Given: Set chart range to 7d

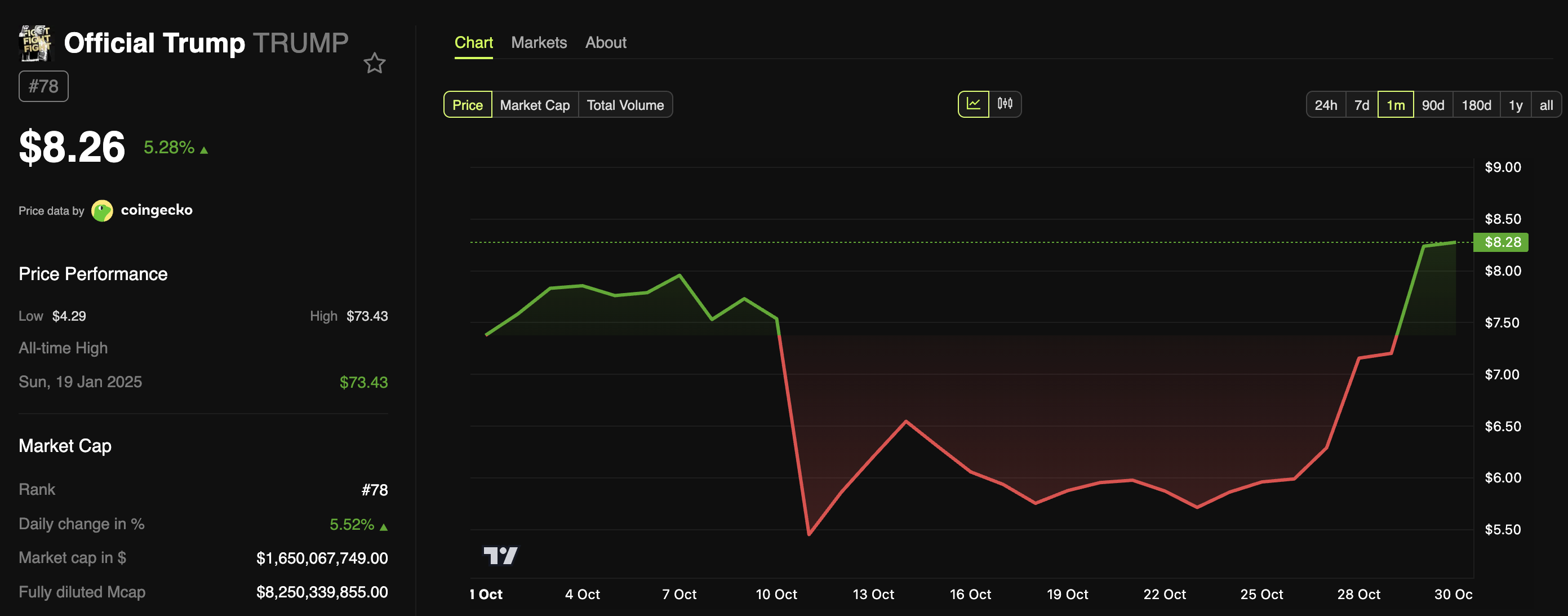Looking at the screenshot, I should (1361, 105).
